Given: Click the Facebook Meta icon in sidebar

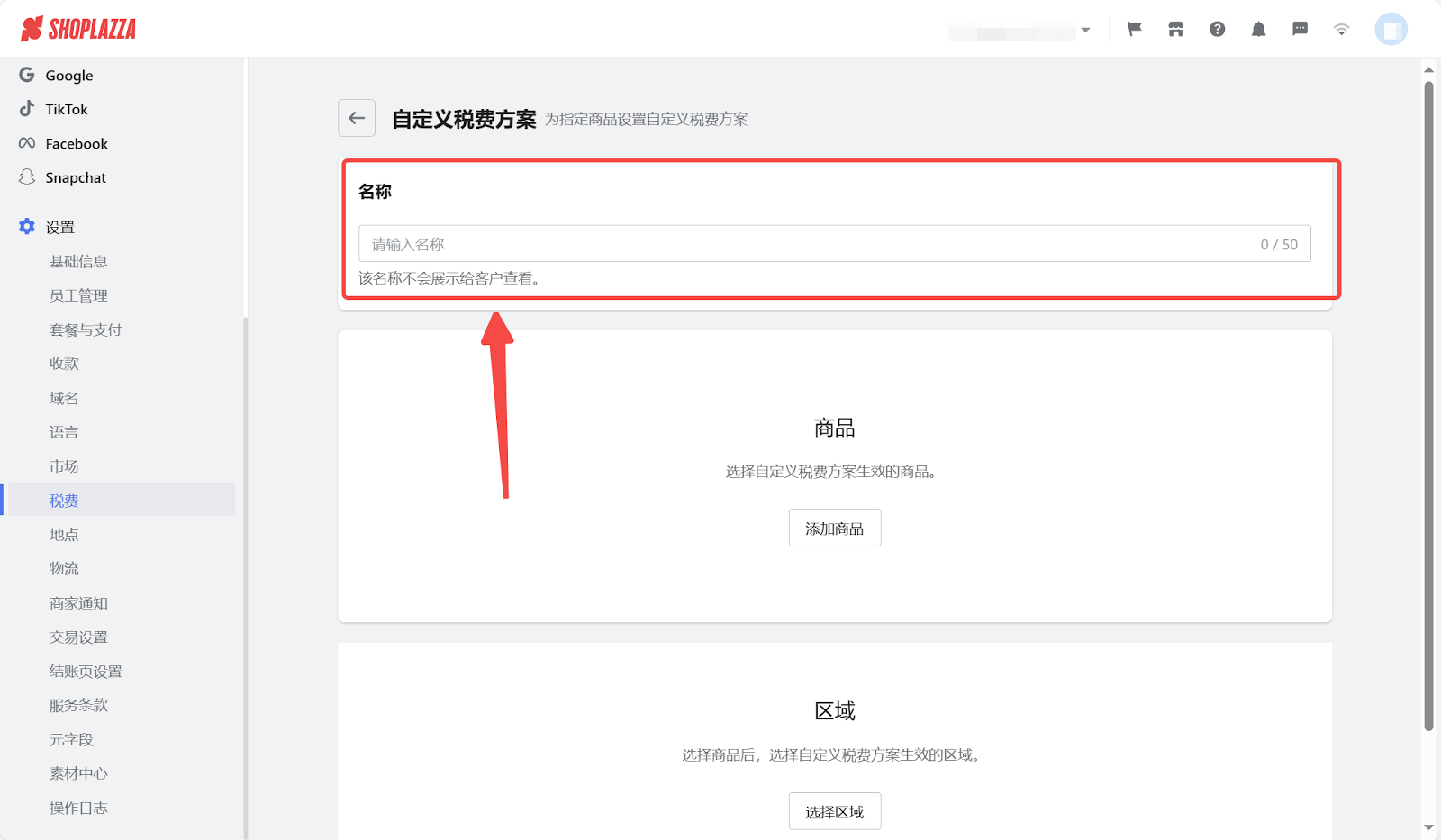Looking at the screenshot, I should (27, 143).
